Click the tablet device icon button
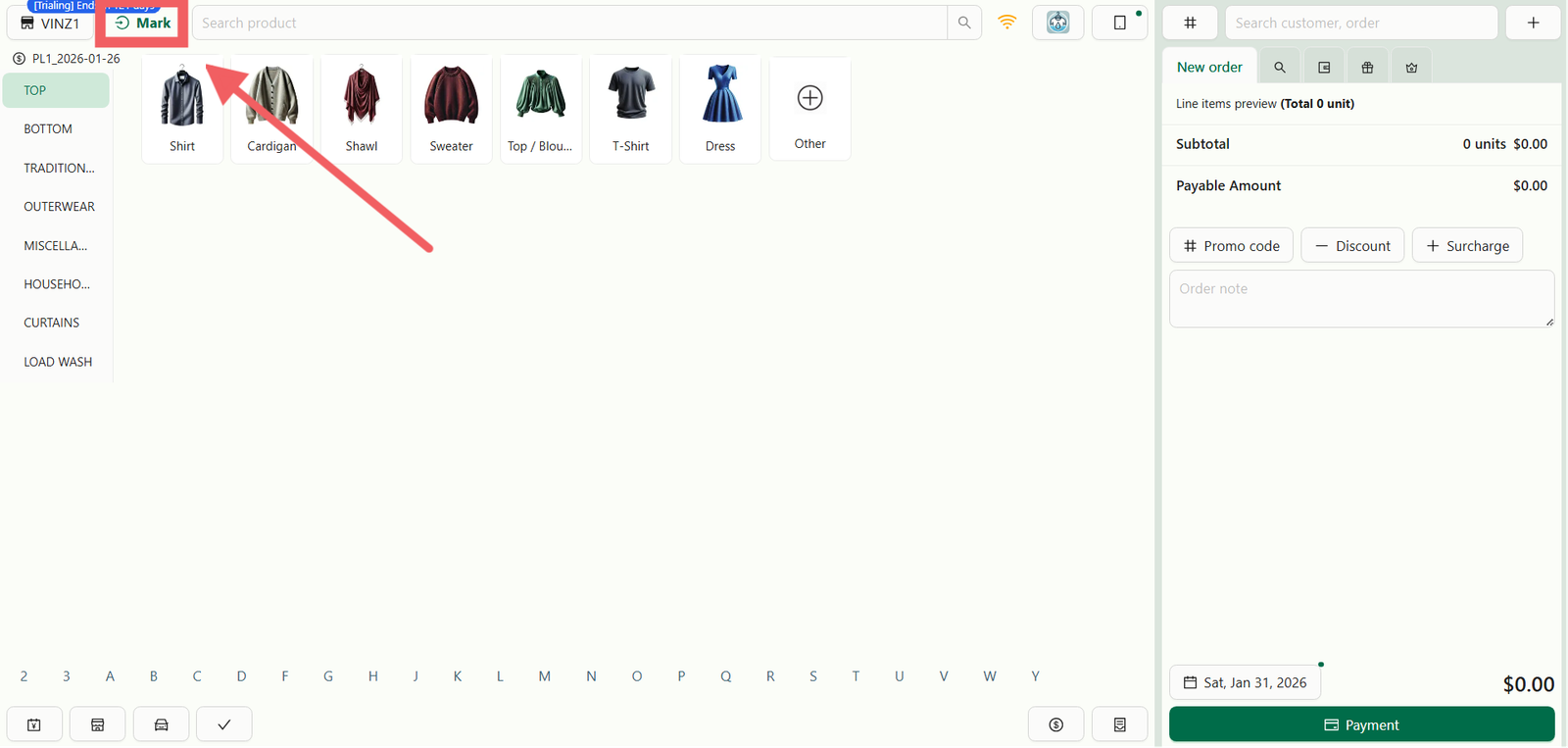Screen dimensions: 1568x748 point(1120,23)
